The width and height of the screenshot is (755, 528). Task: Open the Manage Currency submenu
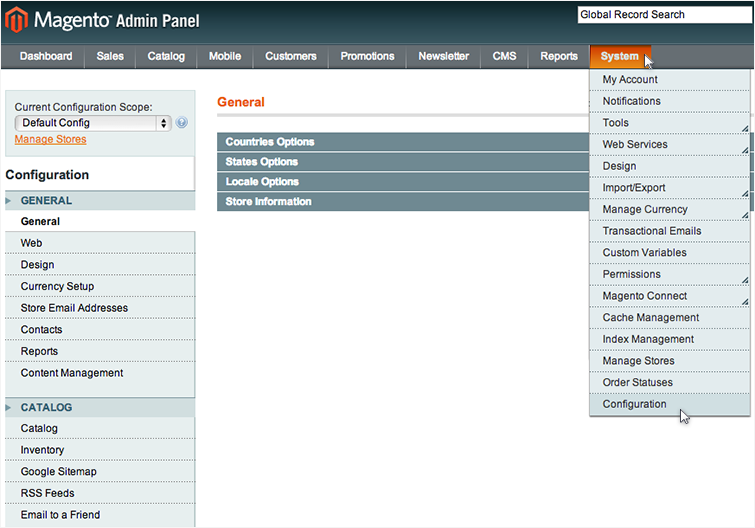click(x=669, y=209)
